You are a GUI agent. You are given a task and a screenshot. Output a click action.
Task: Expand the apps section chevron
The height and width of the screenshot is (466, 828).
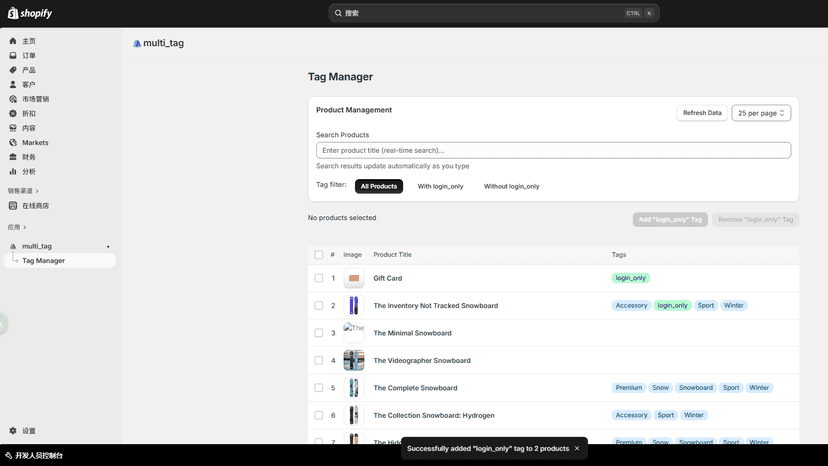24,227
